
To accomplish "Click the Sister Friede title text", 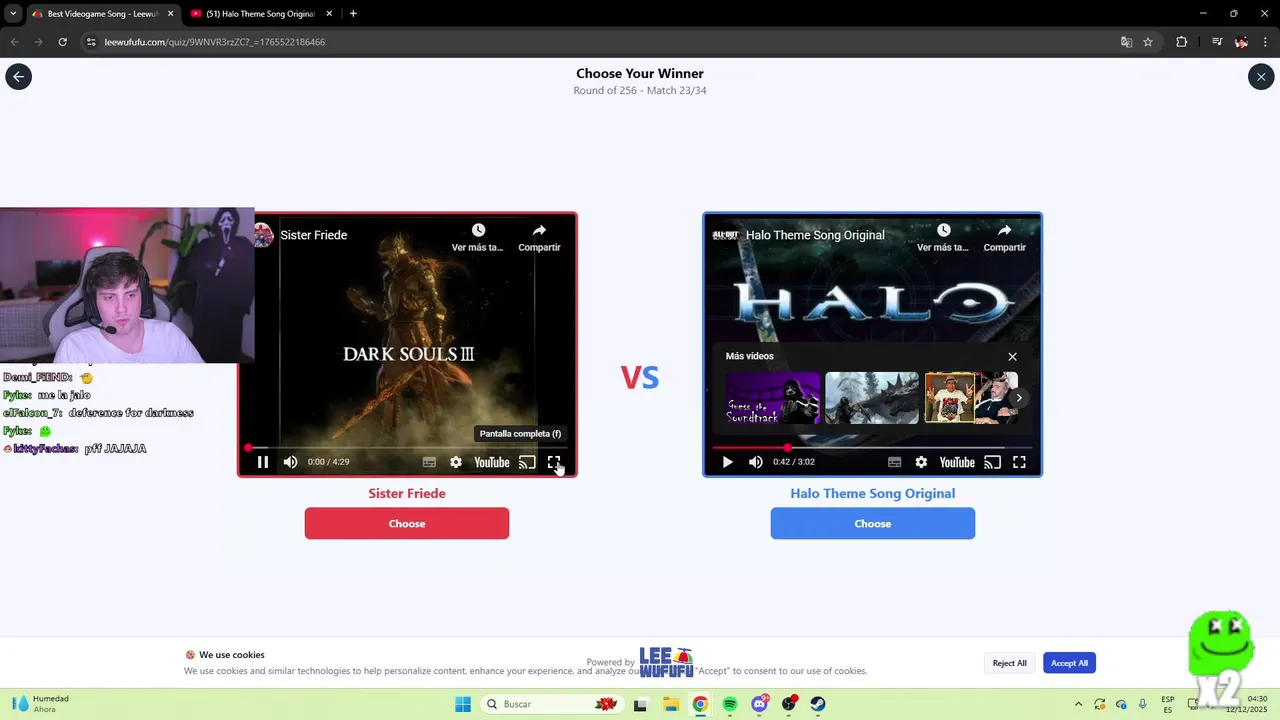I will pyautogui.click(x=407, y=493).
